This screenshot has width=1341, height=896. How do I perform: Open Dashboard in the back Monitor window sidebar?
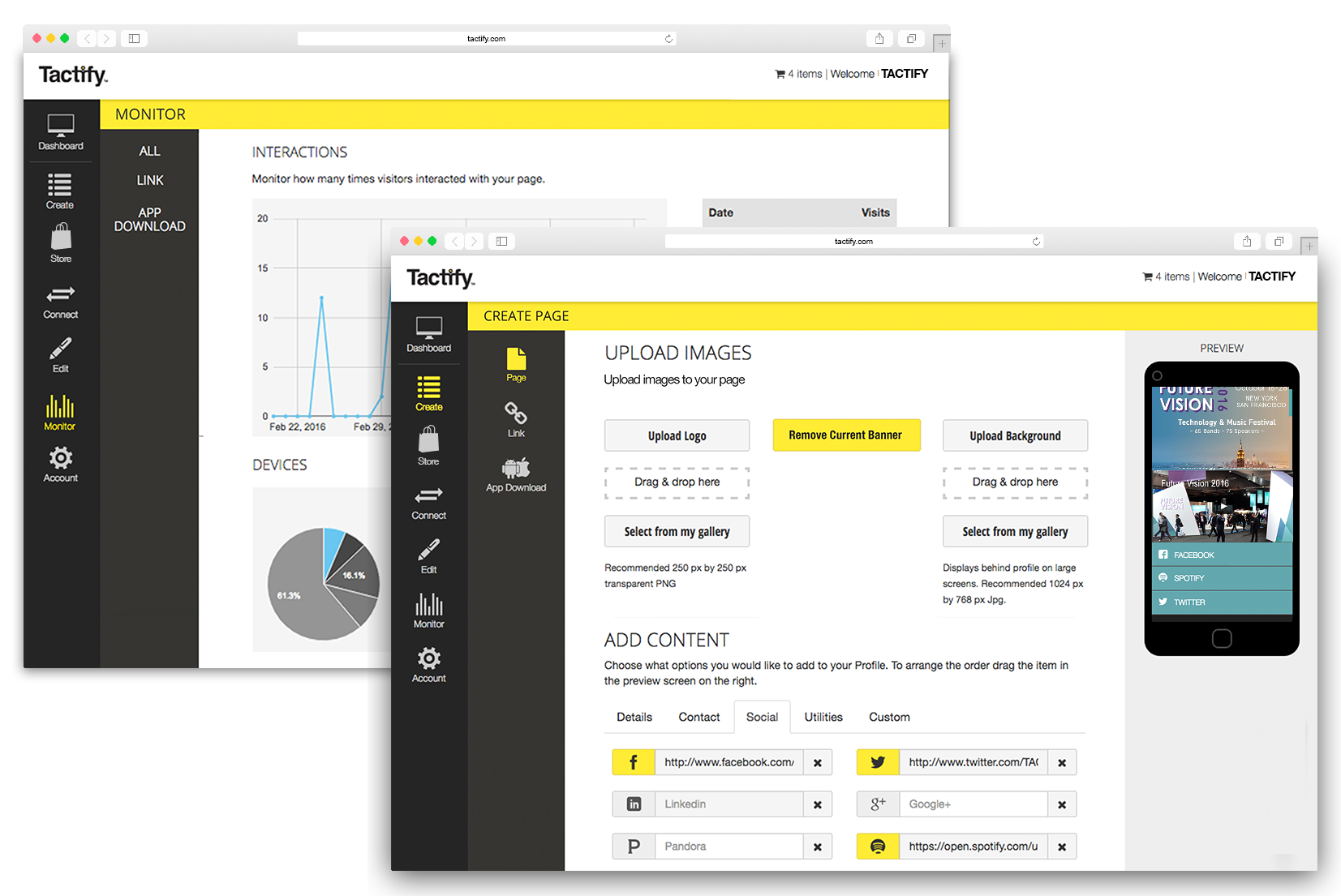pos(61,132)
